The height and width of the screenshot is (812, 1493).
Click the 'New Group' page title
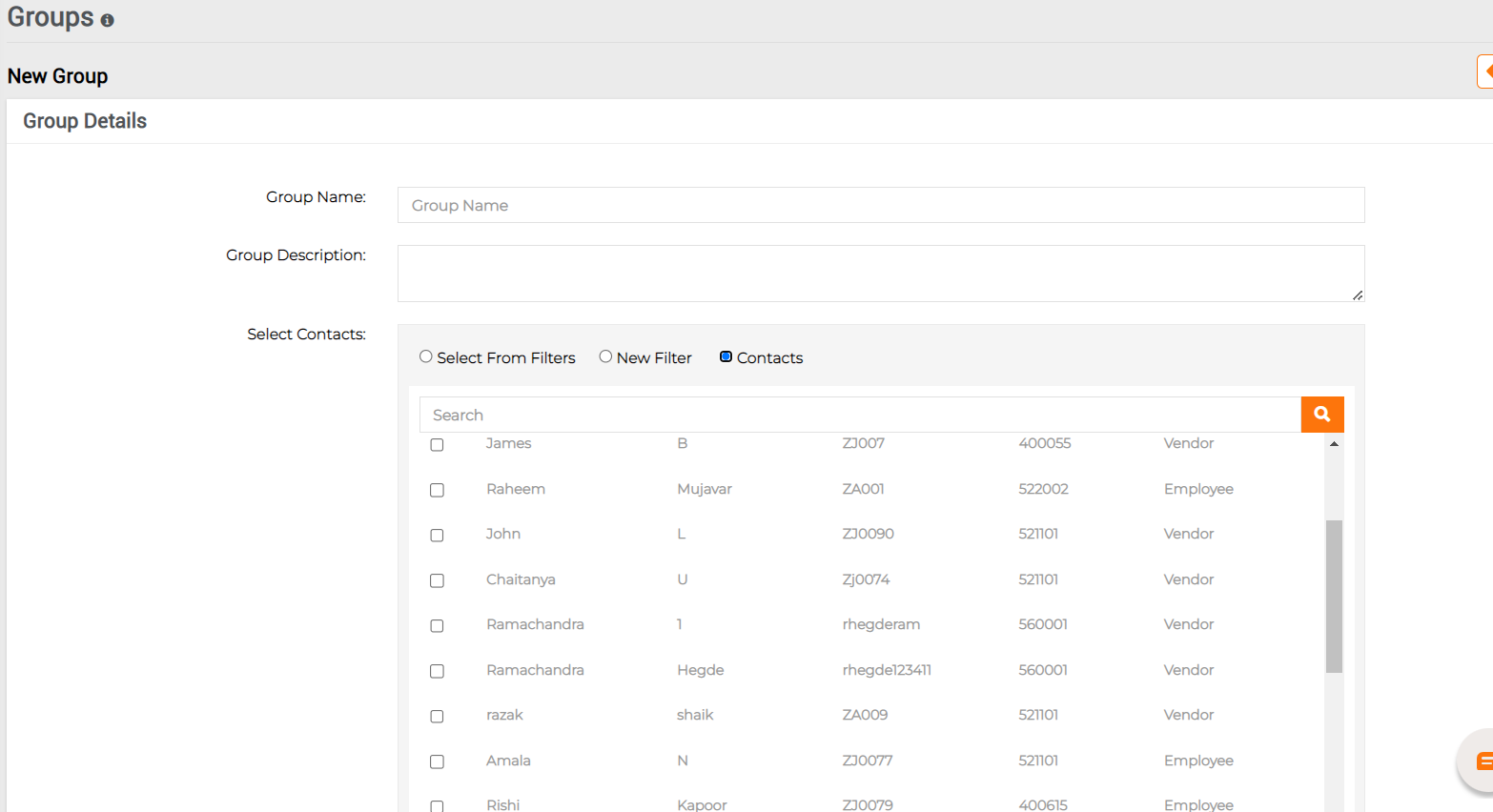(x=57, y=76)
